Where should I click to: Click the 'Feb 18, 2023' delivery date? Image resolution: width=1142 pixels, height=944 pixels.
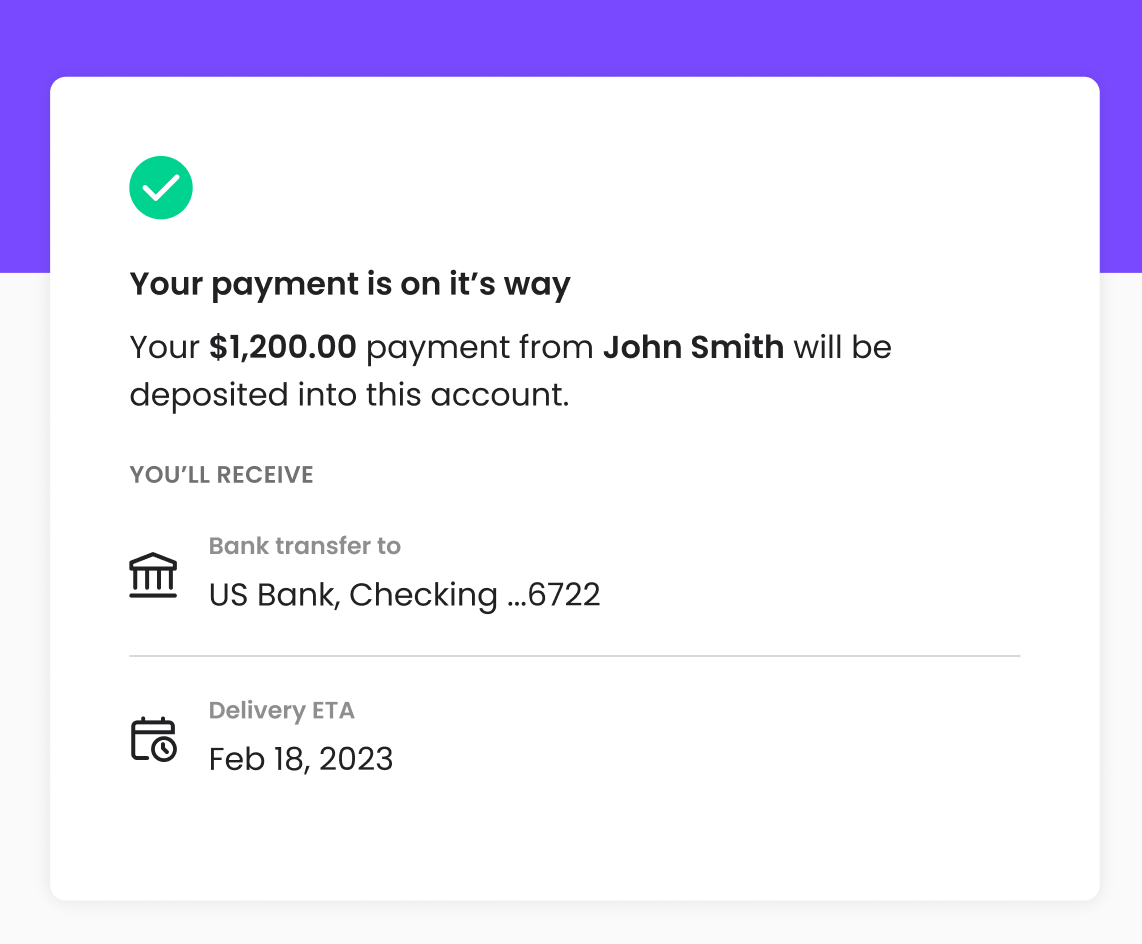tap(300, 759)
